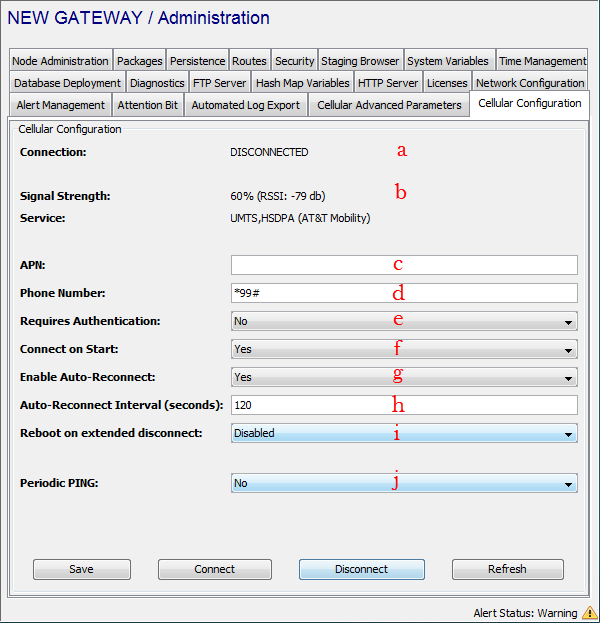Expand the Connect on Start dropdown
The width and height of the screenshot is (600, 623).
point(403,349)
